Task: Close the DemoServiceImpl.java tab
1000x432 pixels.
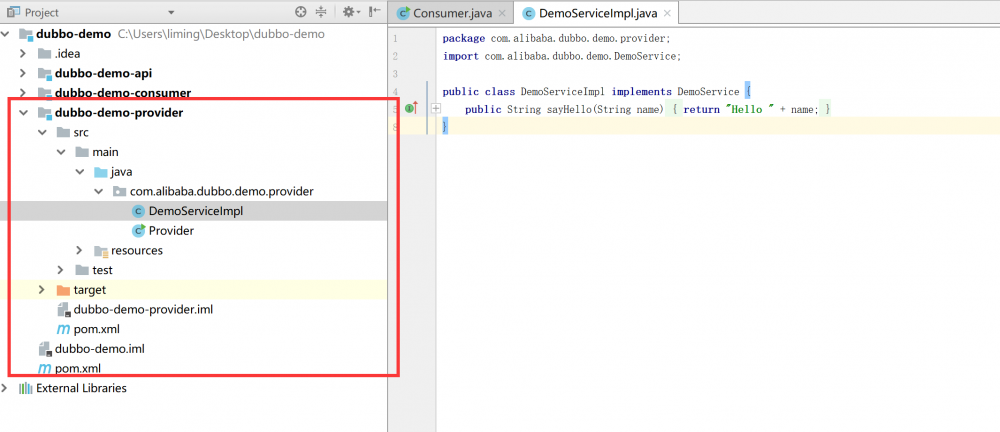Action: click(x=667, y=14)
